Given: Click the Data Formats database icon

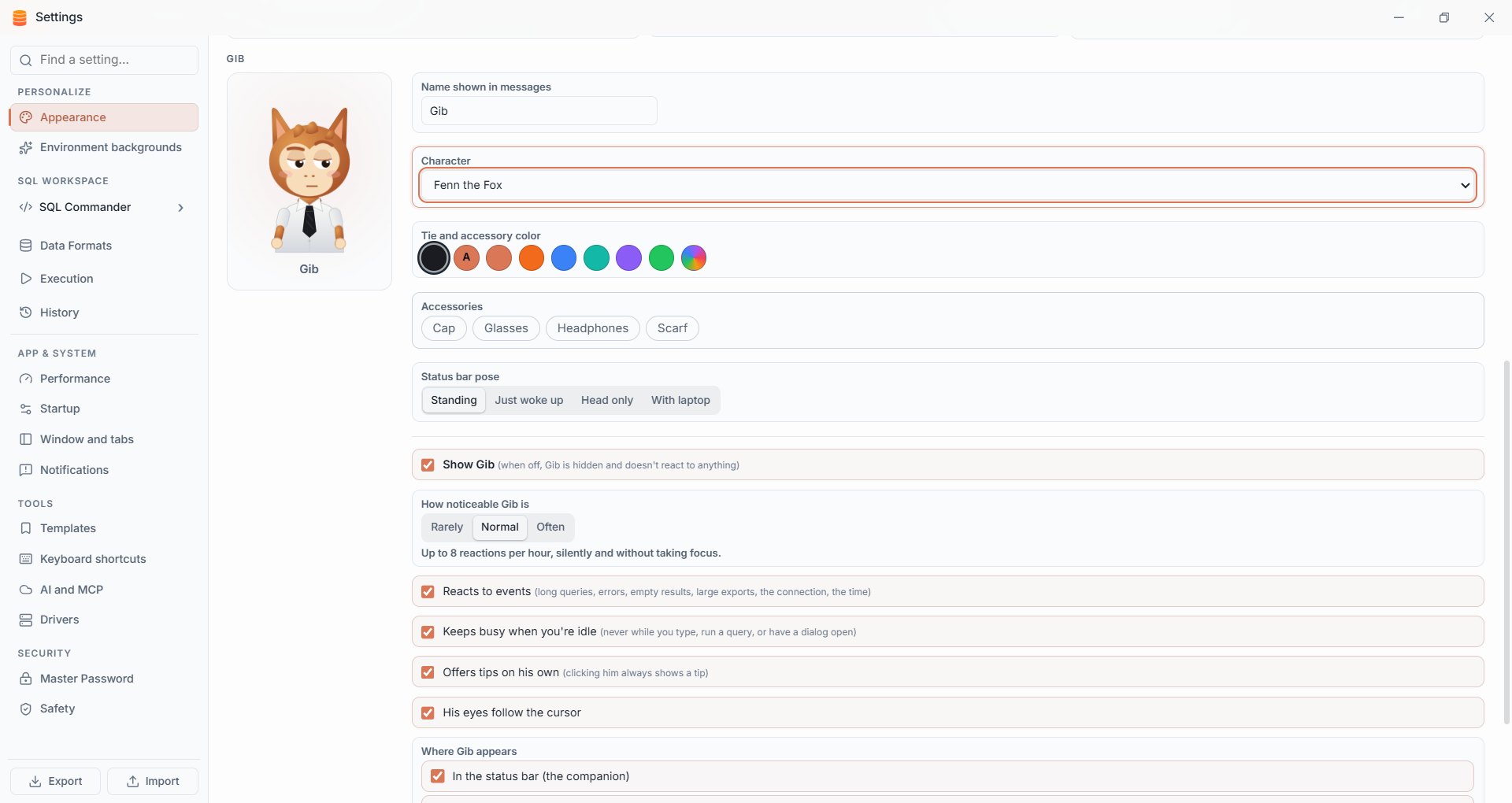Looking at the screenshot, I should click(x=26, y=246).
